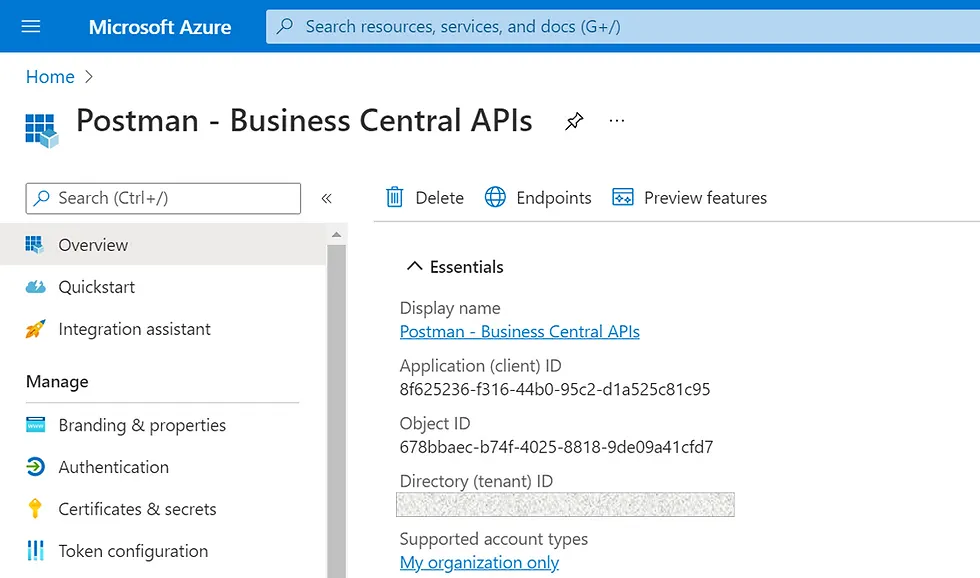Viewport: 980px width, 578px height.
Task: Open Quickstart page
Action: point(96,287)
